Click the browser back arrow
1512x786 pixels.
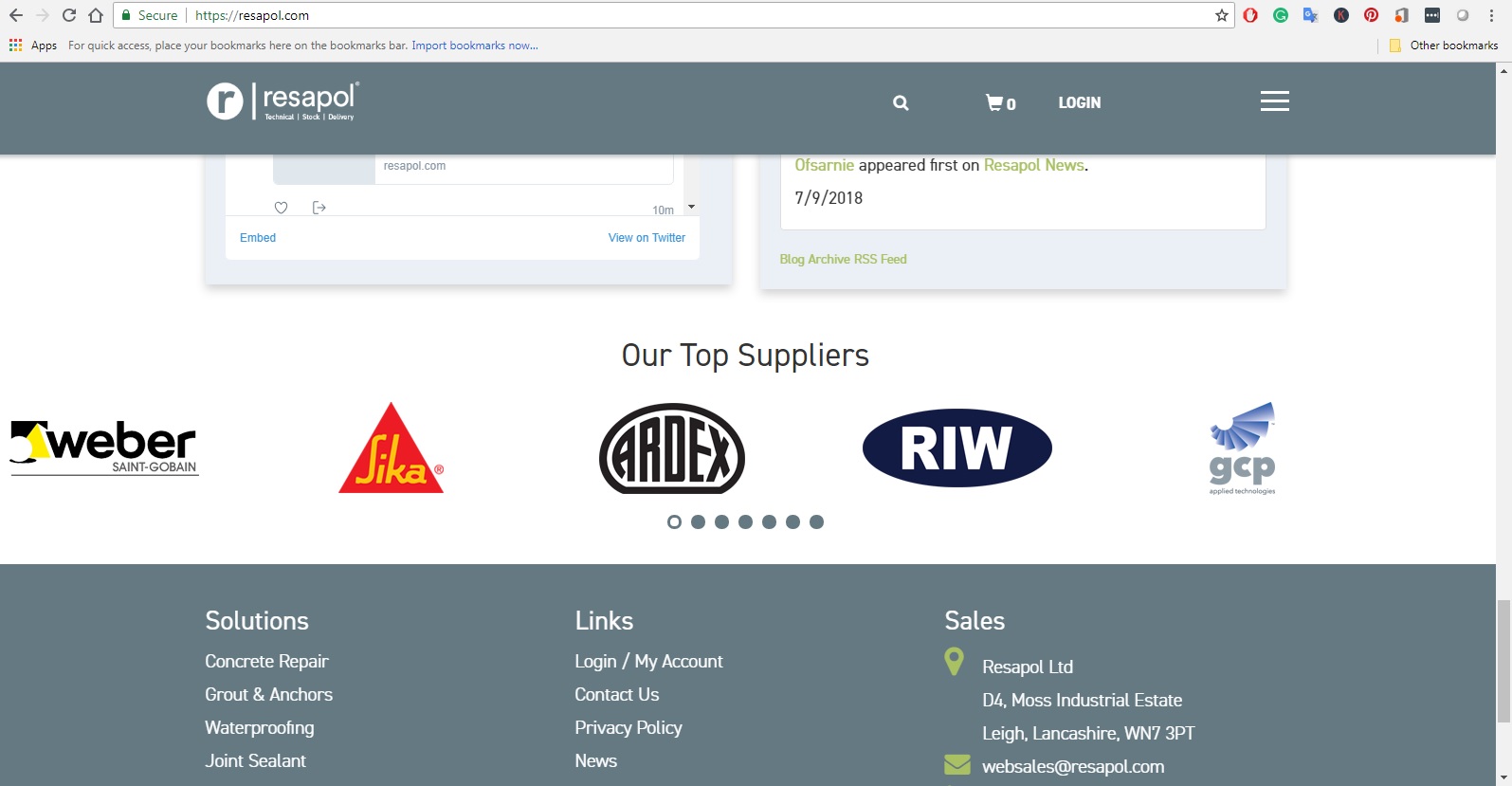(16, 15)
